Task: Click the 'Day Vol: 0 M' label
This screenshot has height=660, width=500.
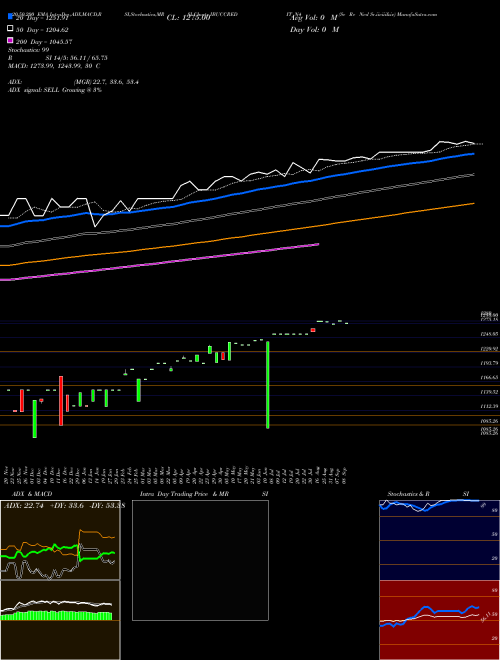Action: 314,29
